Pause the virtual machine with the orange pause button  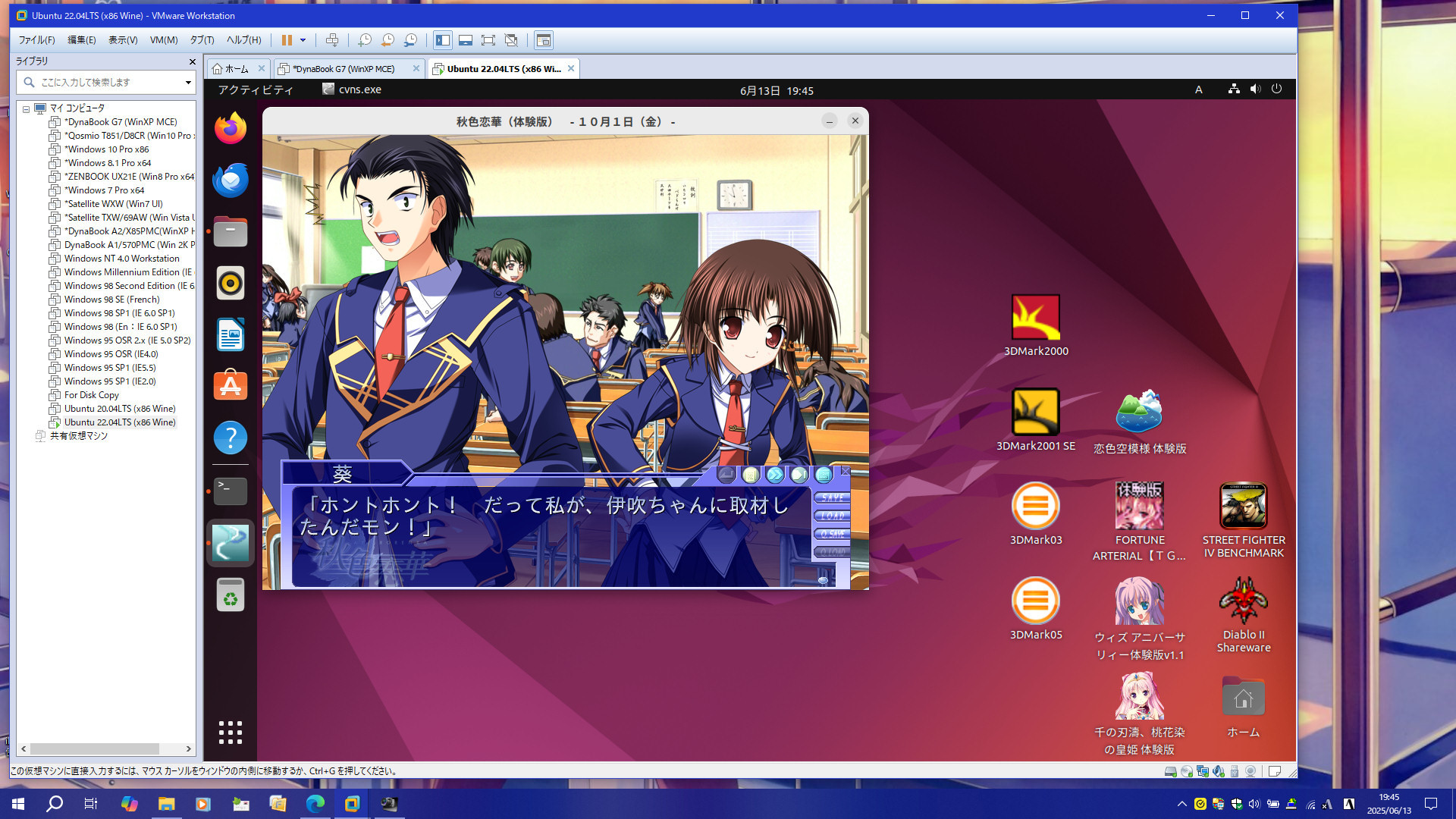[x=287, y=40]
